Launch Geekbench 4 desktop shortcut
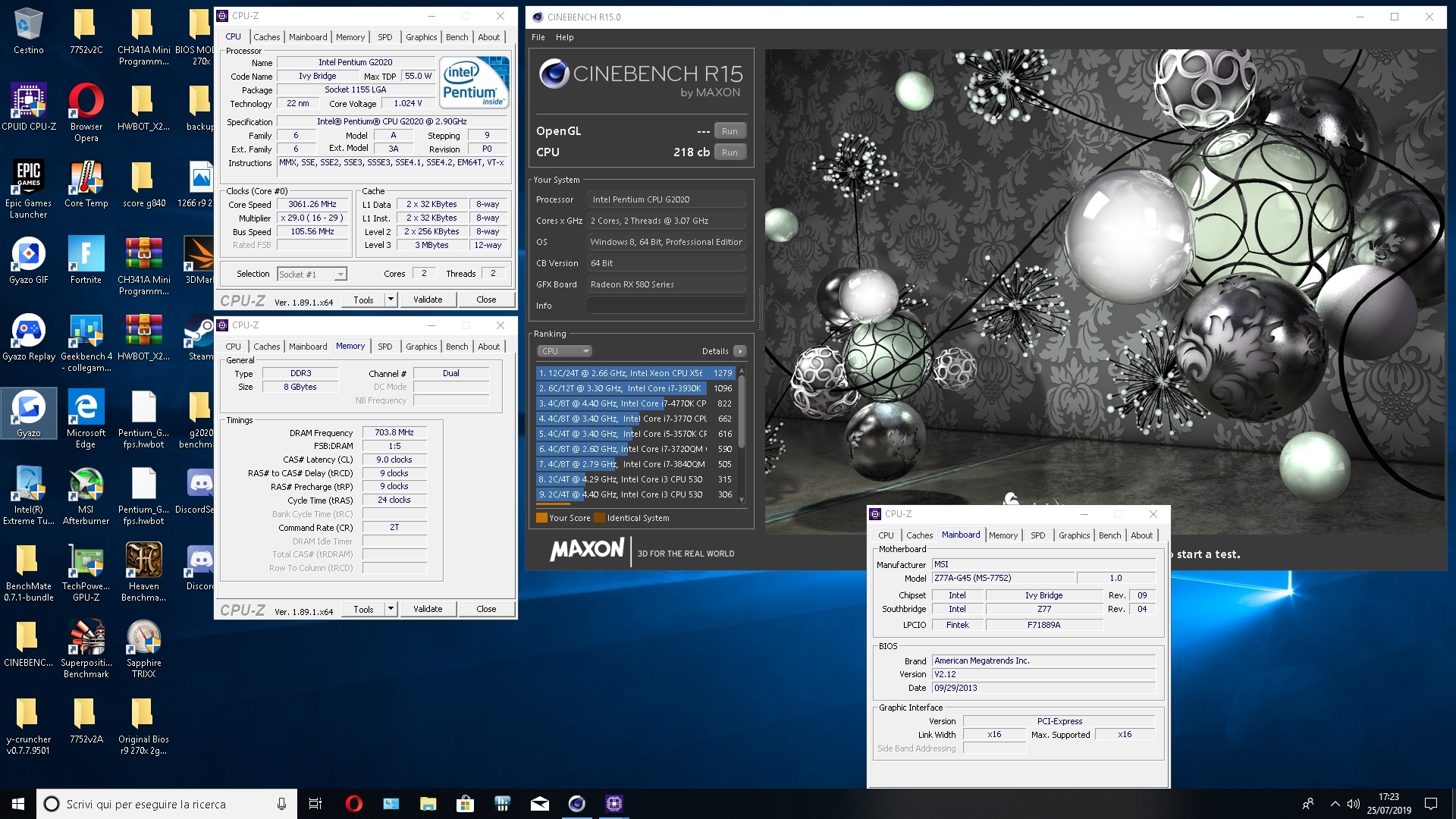The image size is (1456, 819). click(86, 344)
